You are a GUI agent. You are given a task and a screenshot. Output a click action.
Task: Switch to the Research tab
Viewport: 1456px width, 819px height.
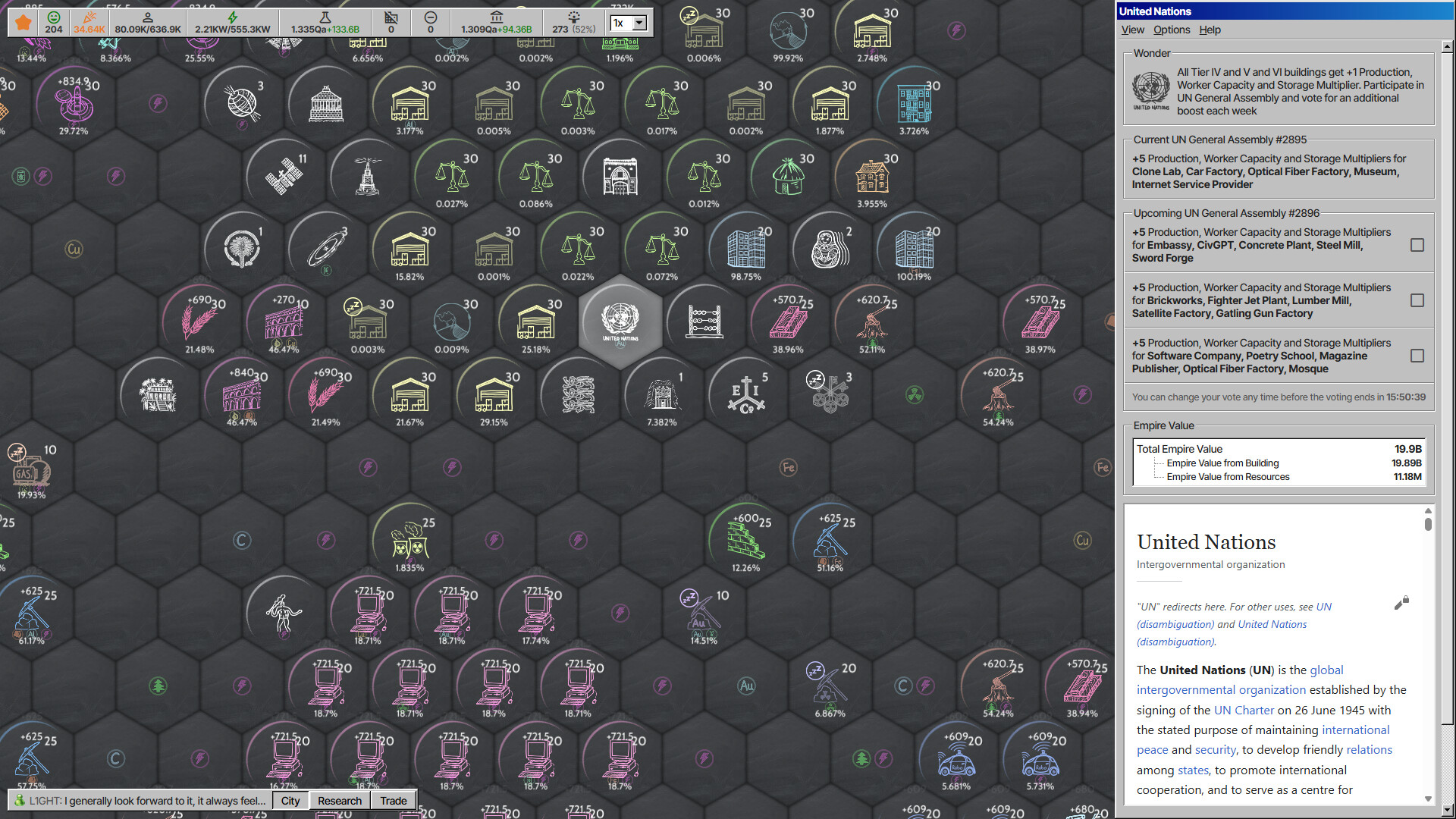(339, 801)
